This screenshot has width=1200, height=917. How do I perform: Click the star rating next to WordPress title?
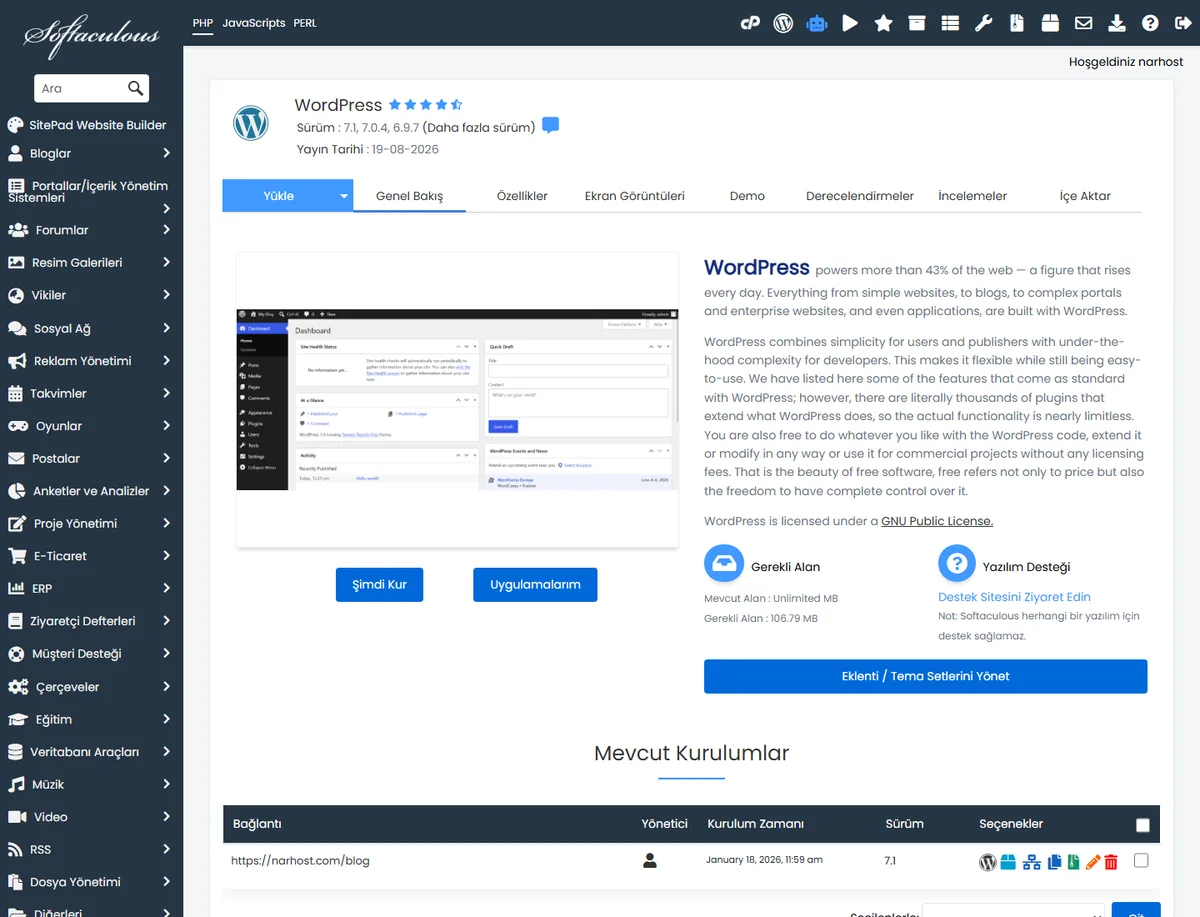pyautogui.click(x=425, y=104)
